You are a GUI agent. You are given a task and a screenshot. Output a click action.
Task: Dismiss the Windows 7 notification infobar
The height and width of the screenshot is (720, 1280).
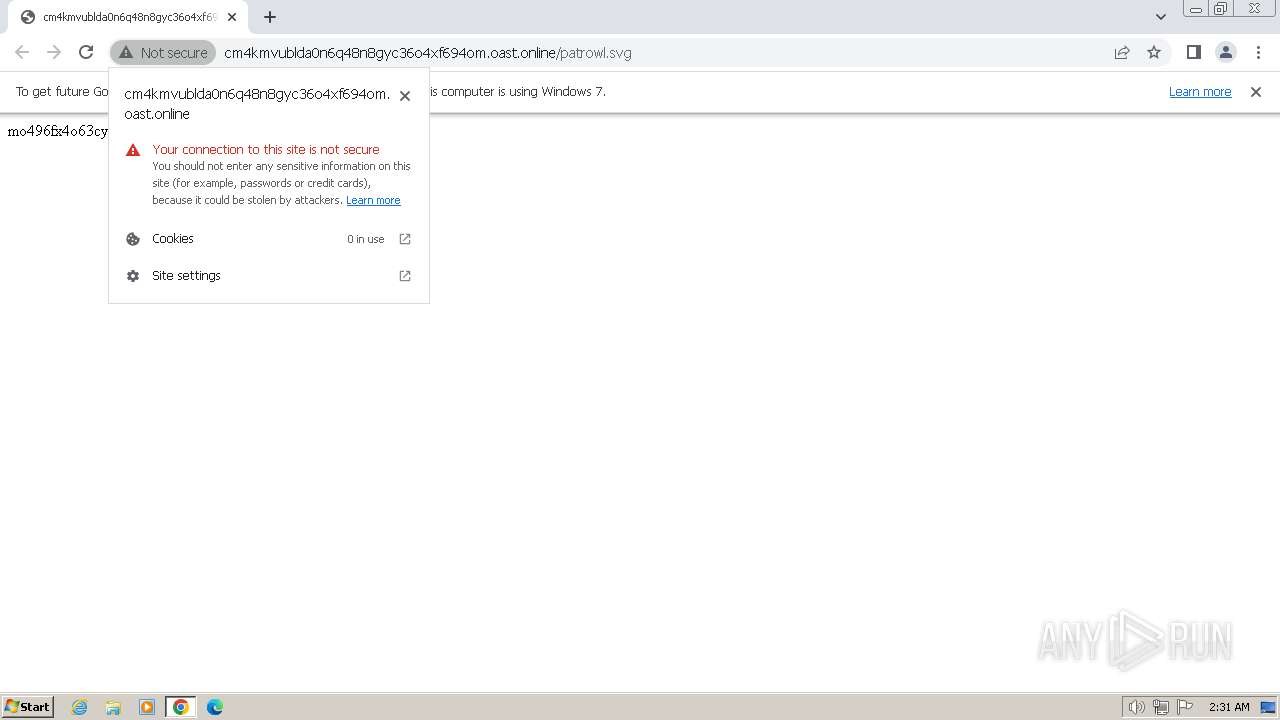tap(1256, 92)
